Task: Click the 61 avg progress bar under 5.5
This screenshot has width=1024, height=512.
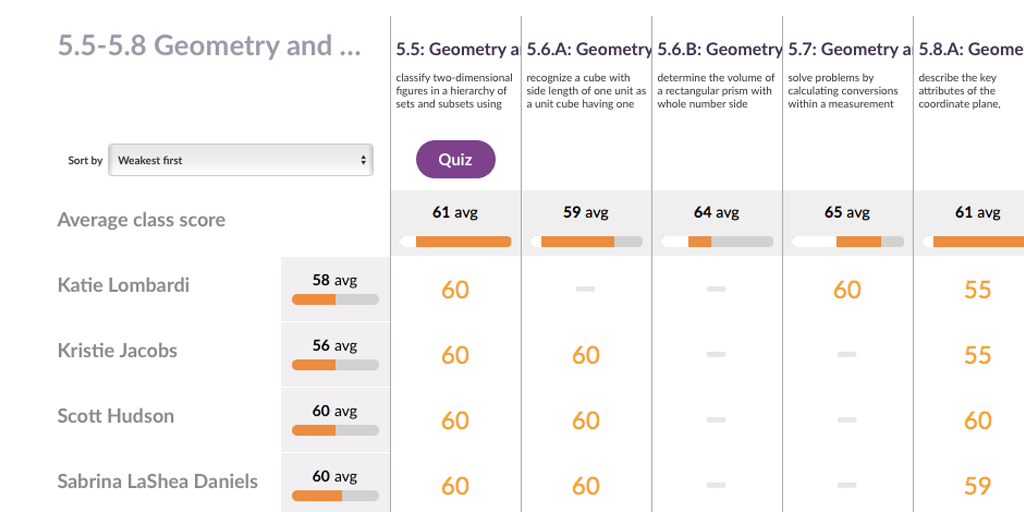Action: (x=455, y=242)
